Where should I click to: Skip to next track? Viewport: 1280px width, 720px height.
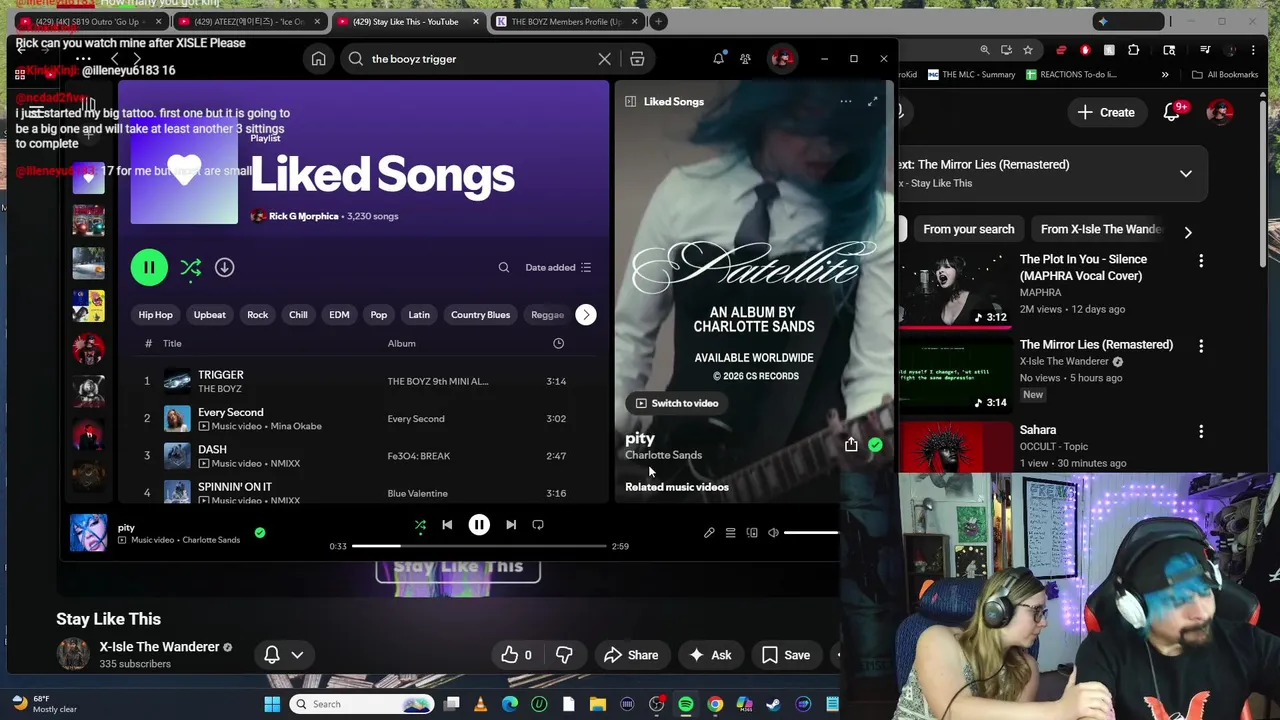point(511,525)
